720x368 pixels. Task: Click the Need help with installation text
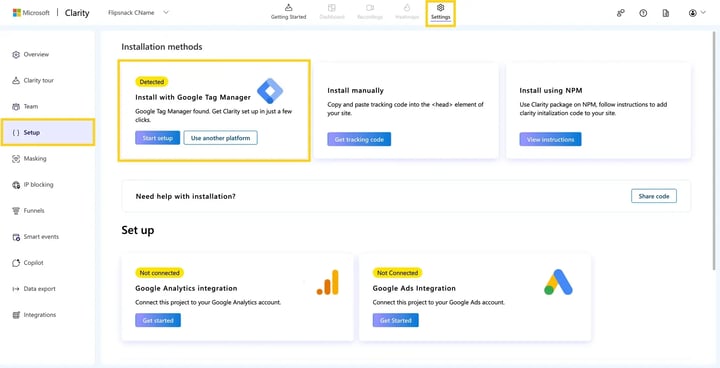click(x=186, y=196)
